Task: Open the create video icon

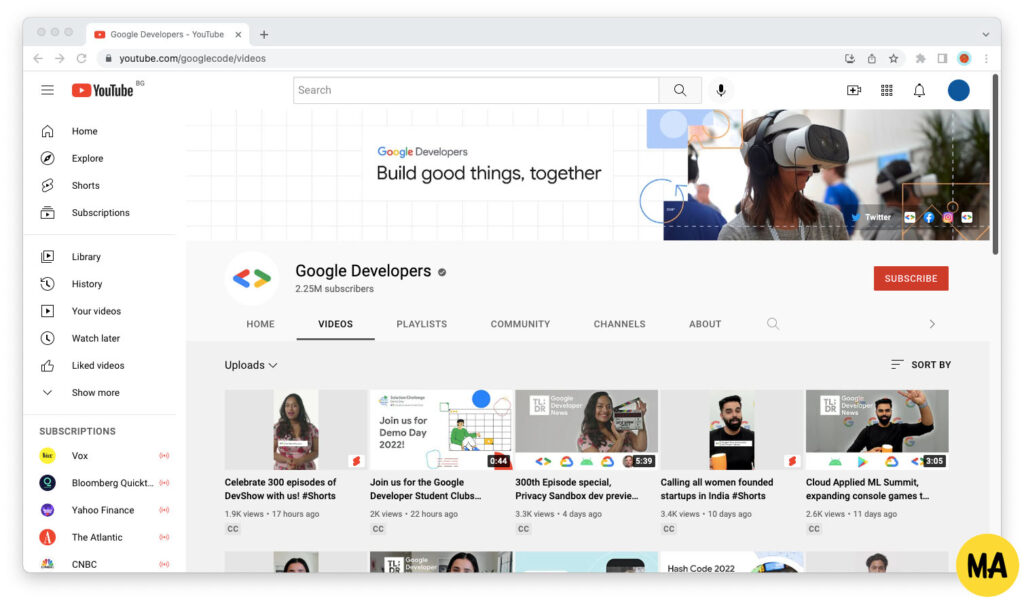Action: click(854, 90)
